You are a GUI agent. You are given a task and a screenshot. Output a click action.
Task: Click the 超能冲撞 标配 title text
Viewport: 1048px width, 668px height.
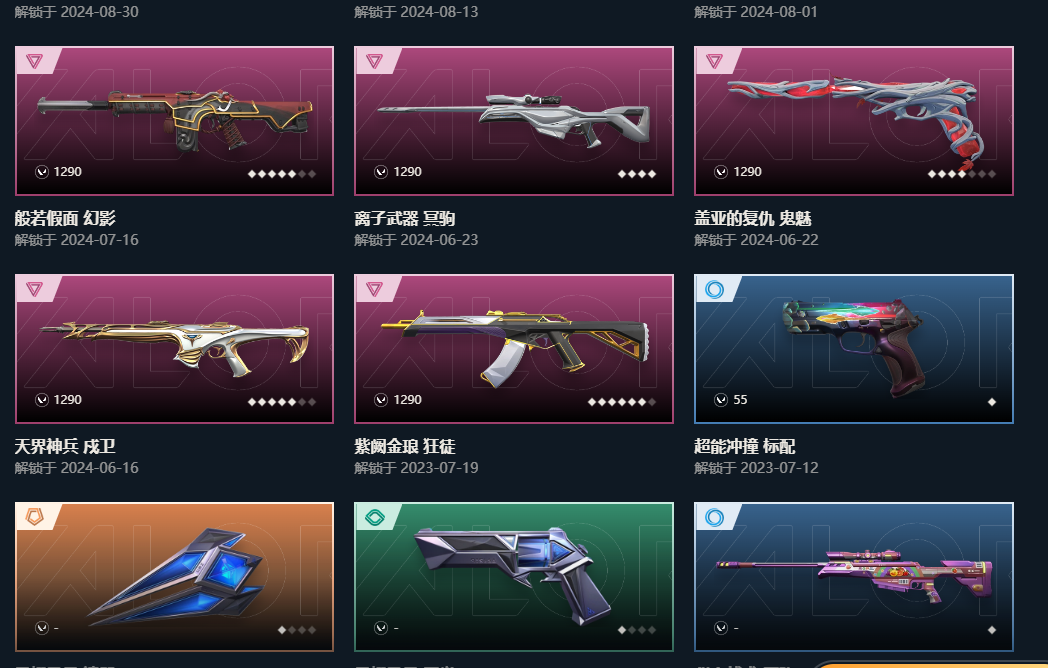745,446
